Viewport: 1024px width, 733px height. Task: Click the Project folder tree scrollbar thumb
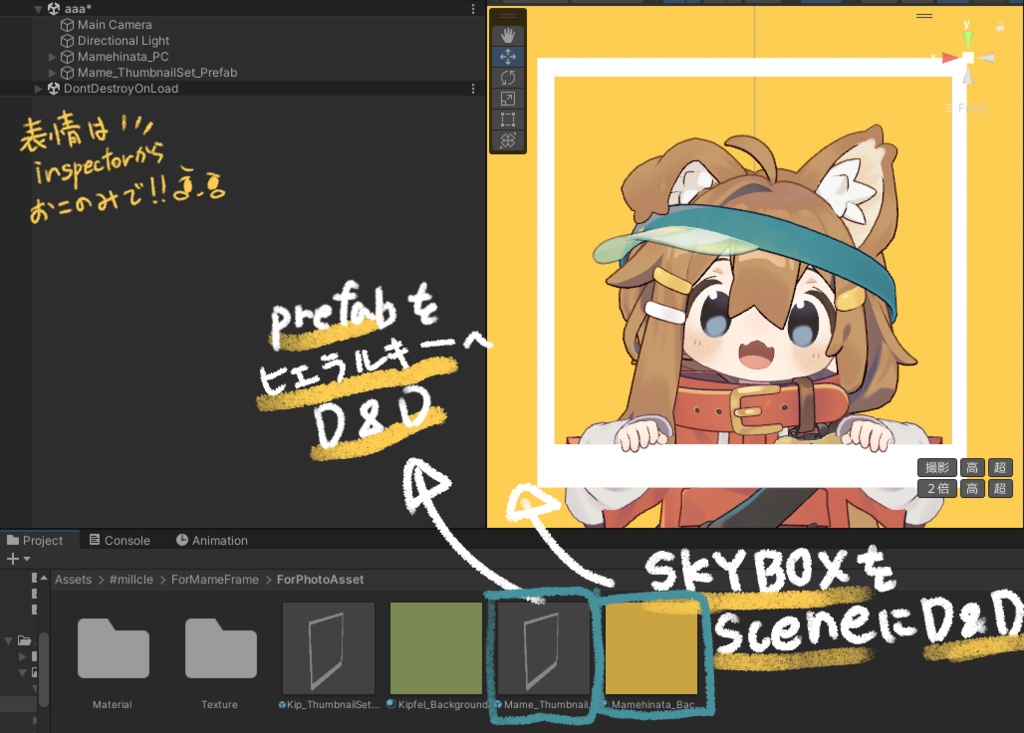(44, 670)
